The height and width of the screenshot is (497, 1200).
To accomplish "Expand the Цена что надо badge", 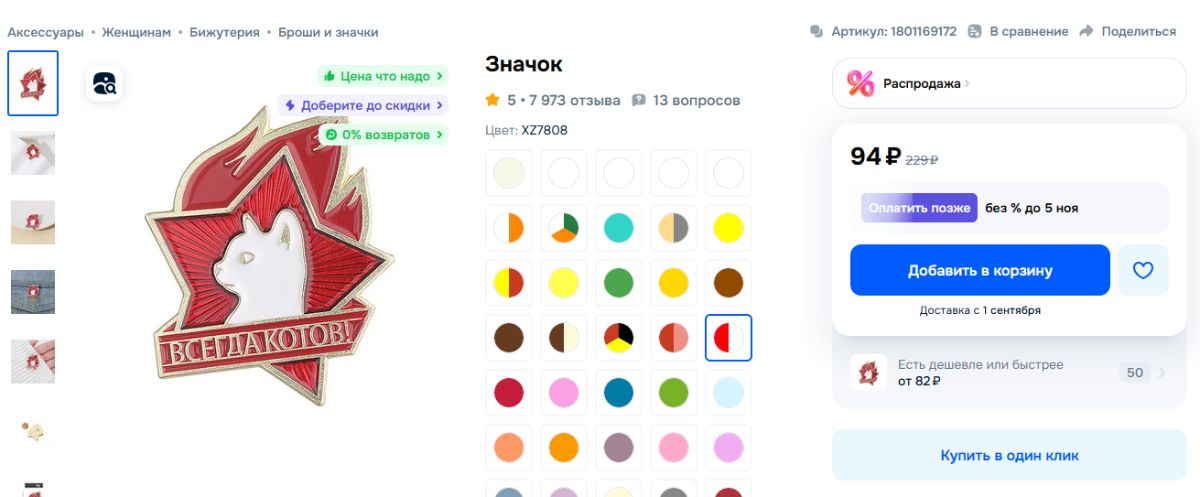I will 383,76.
